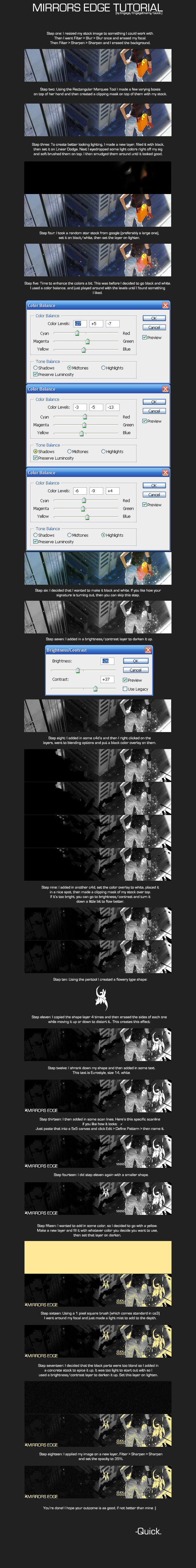Image resolution: width=196 pixels, height=1568 pixels.
Task: Click the Contrast value field showing +37
Action: pyautogui.click(x=107, y=679)
